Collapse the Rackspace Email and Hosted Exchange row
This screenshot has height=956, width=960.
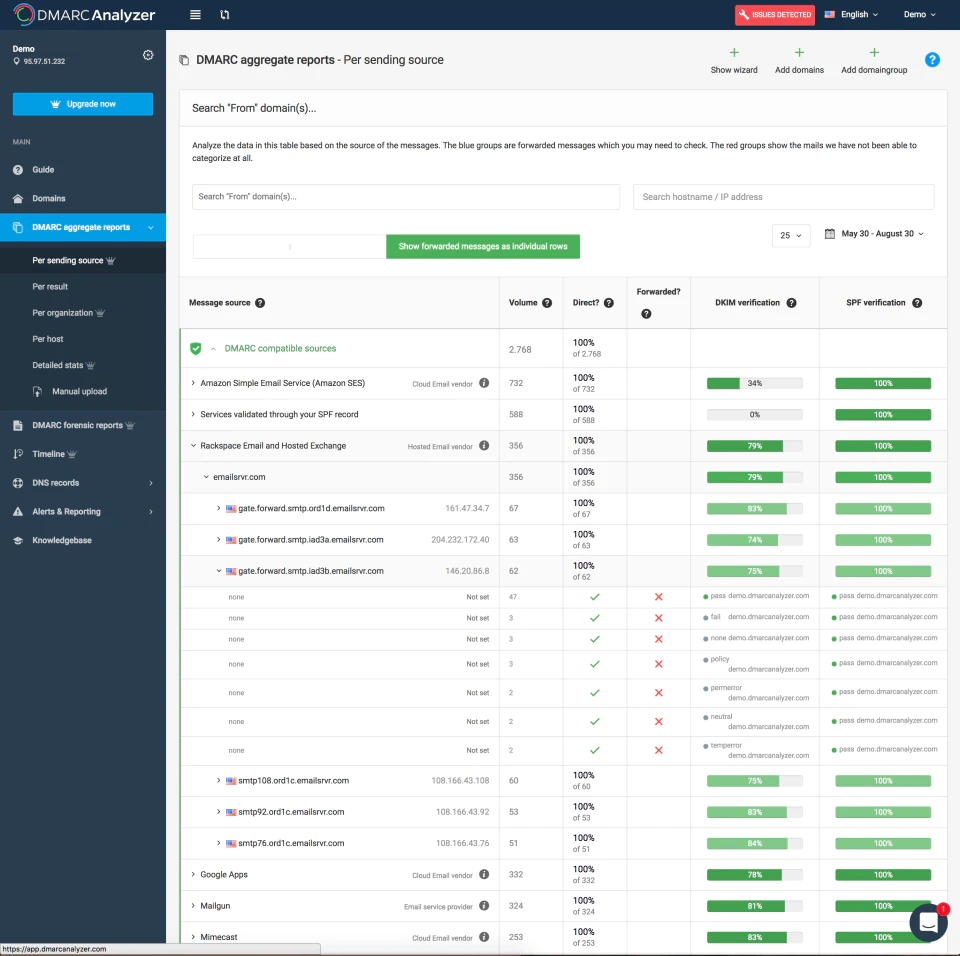(x=193, y=446)
